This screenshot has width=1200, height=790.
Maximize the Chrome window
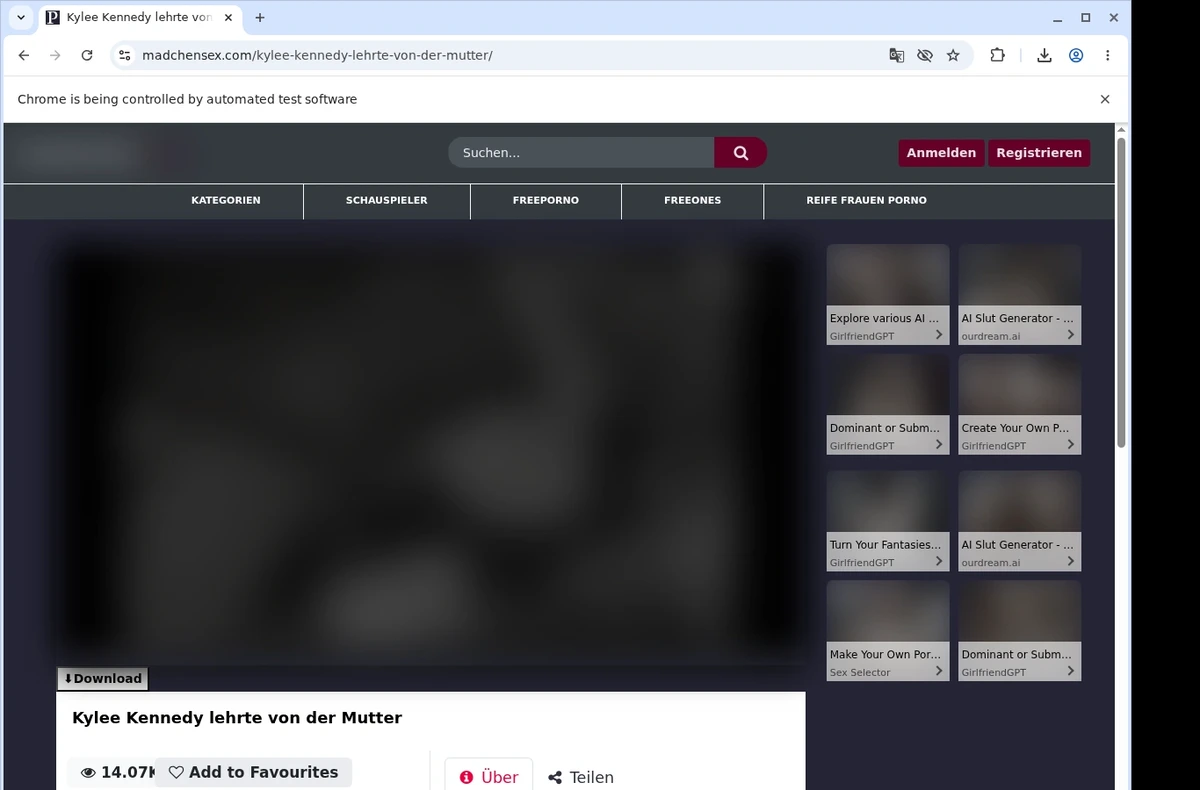click(x=1086, y=18)
